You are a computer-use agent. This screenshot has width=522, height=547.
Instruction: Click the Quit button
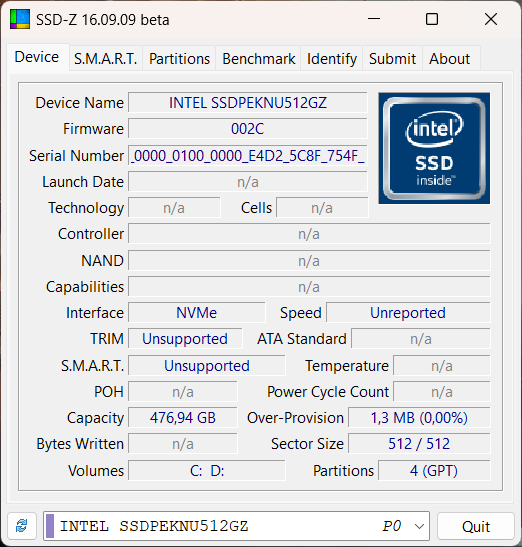pyautogui.click(x=476, y=526)
